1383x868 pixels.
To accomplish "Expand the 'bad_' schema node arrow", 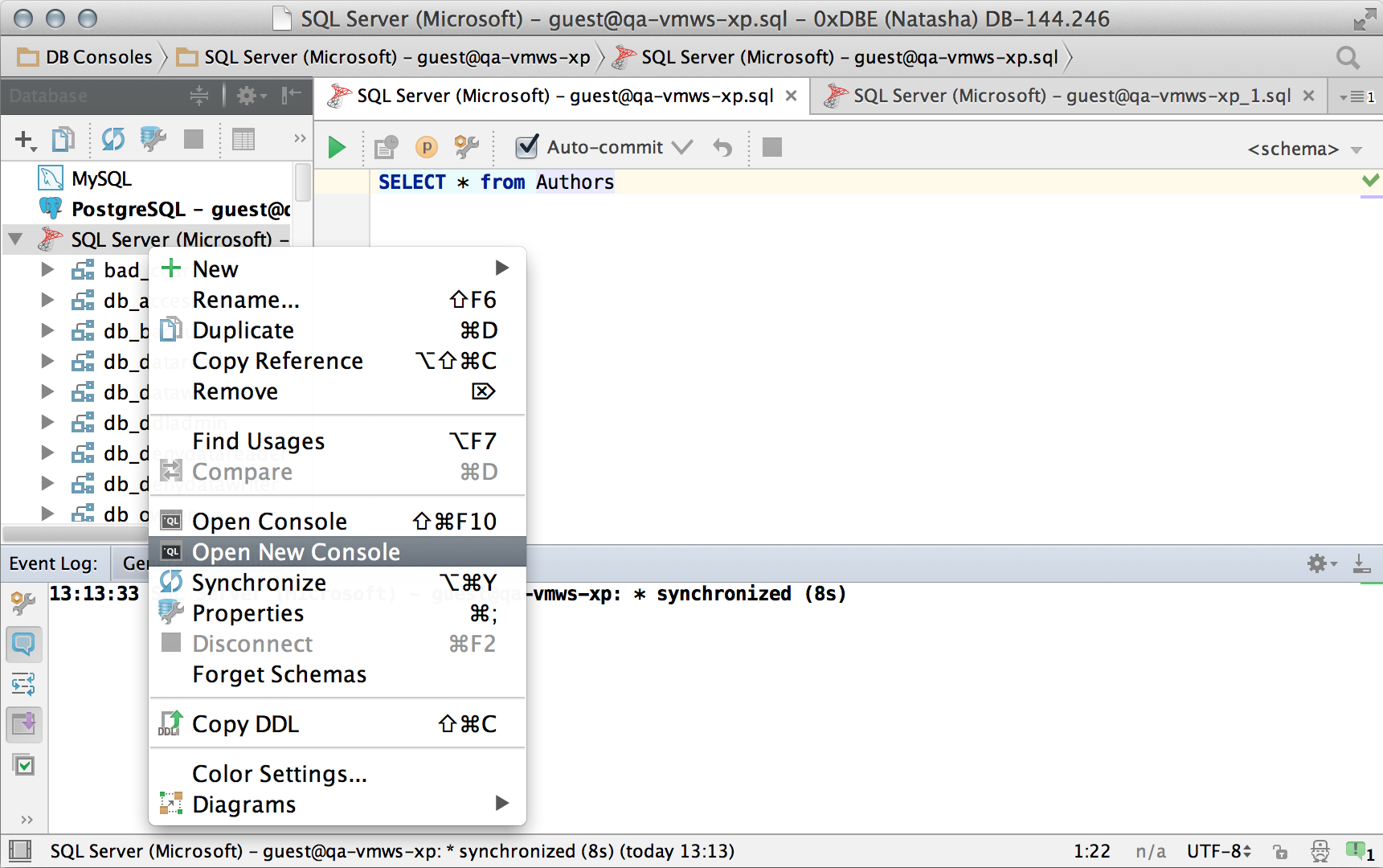I will point(48,269).
